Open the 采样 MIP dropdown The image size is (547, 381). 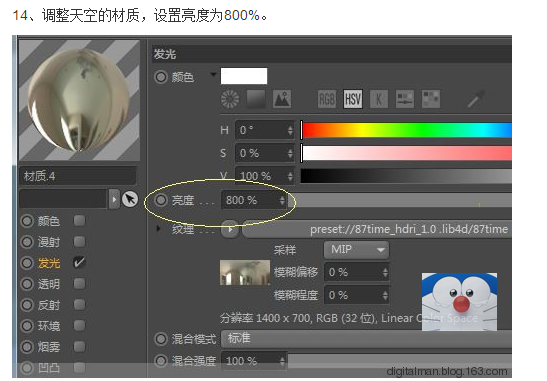coord(356,250)
